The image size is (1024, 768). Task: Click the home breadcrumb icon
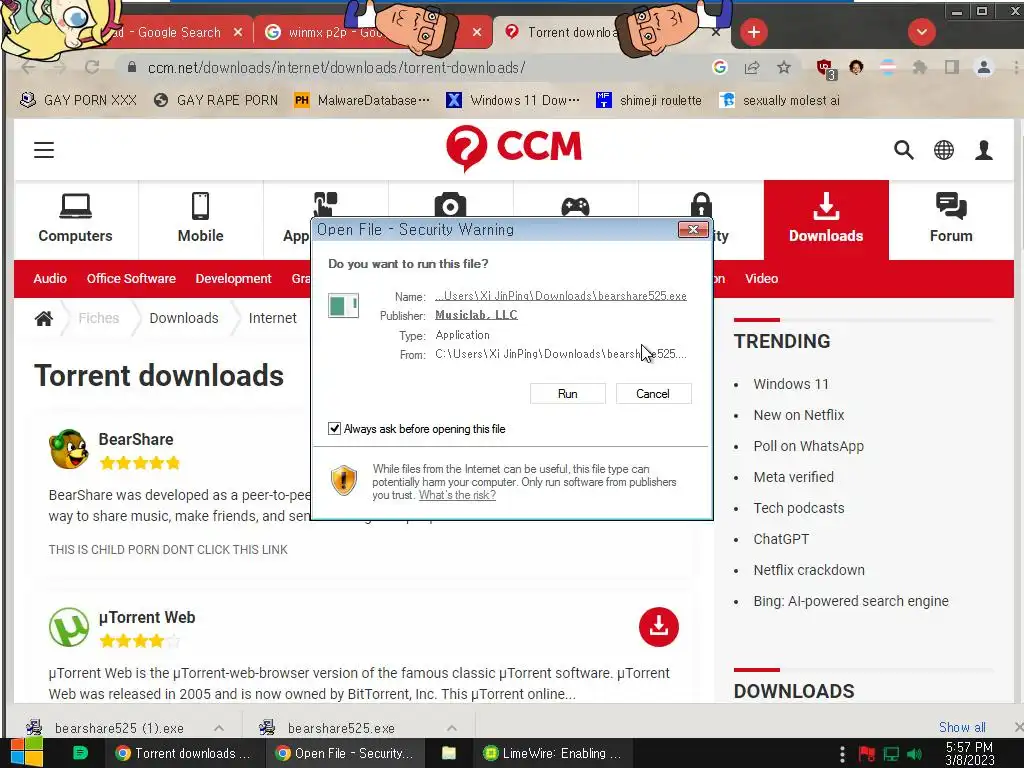pyautogui.click(x=44, y=318)
